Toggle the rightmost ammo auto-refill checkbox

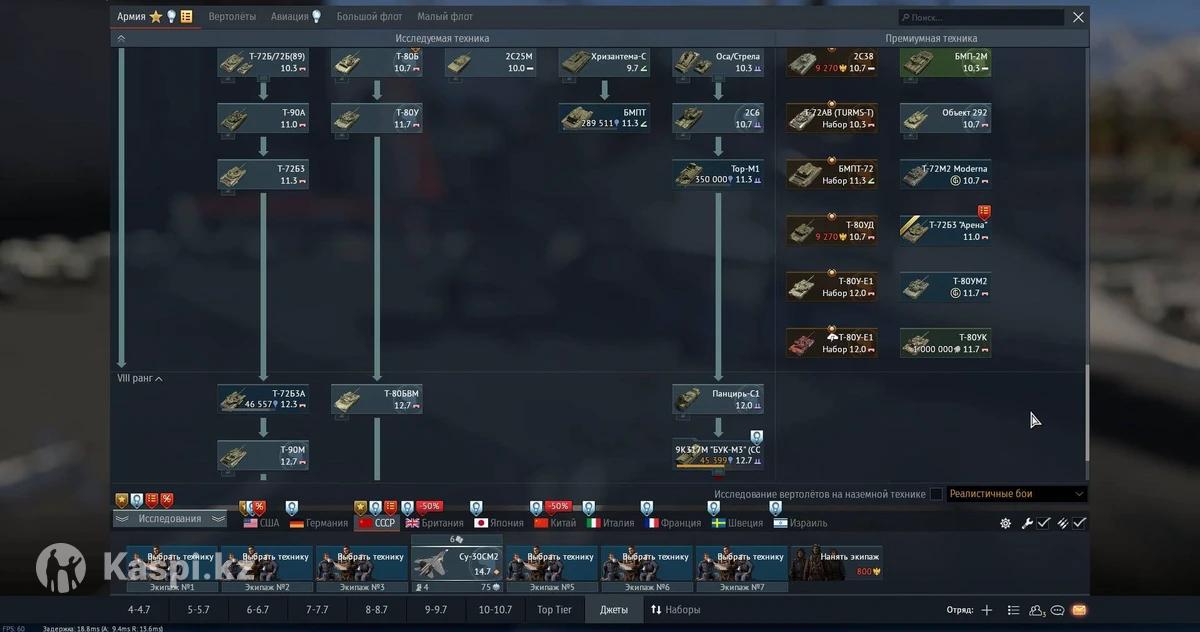point(1080,523)
